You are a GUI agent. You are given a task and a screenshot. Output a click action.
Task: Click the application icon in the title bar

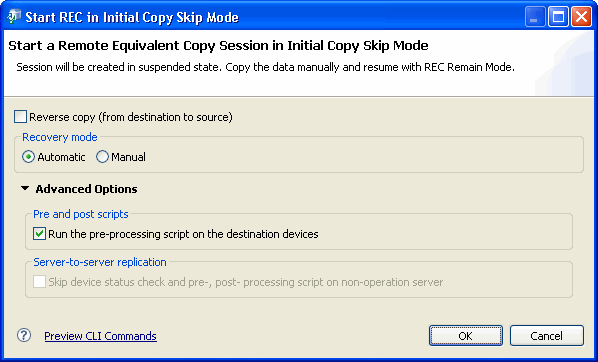point(14,17)
